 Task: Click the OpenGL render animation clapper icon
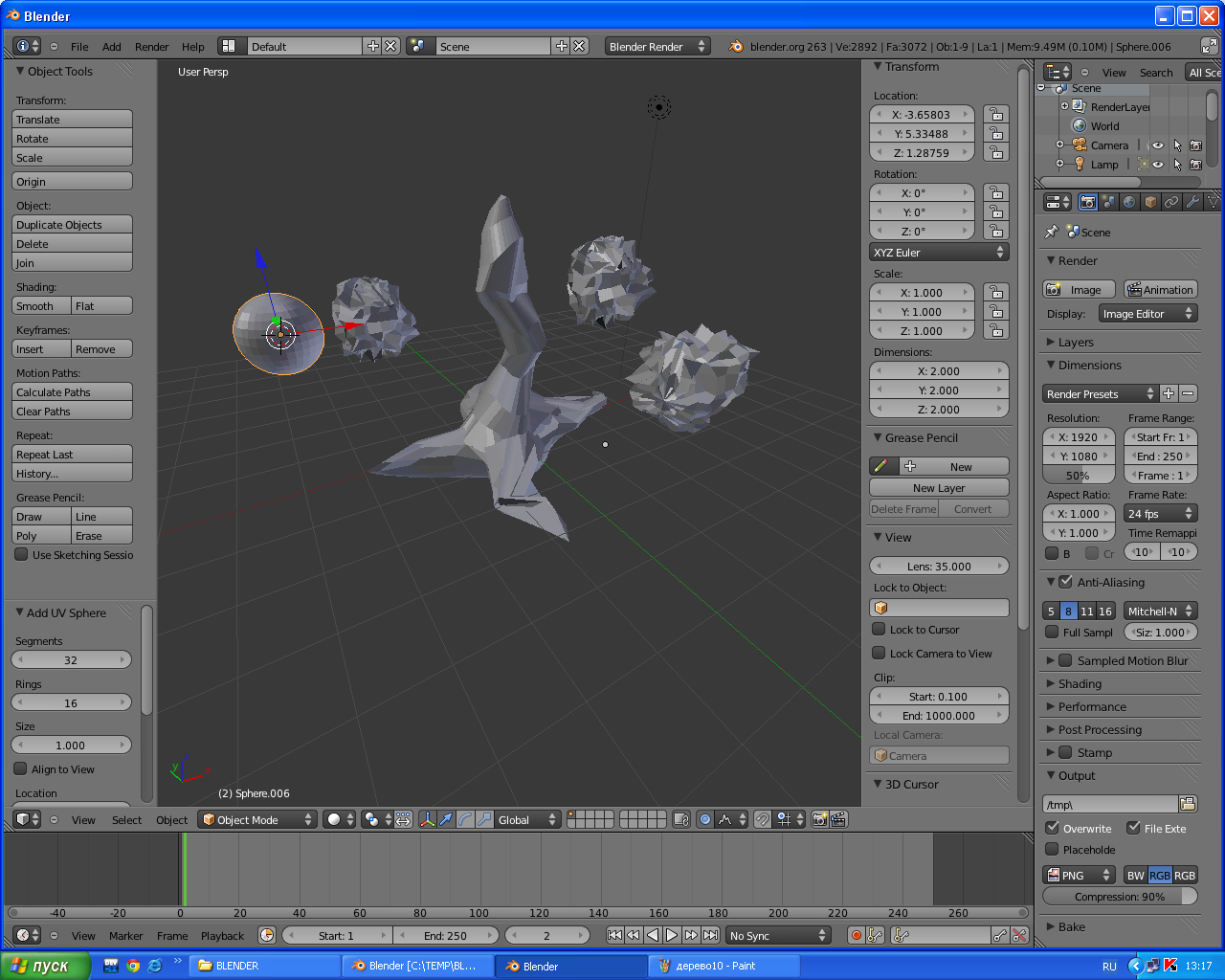[x=838, y=819]
